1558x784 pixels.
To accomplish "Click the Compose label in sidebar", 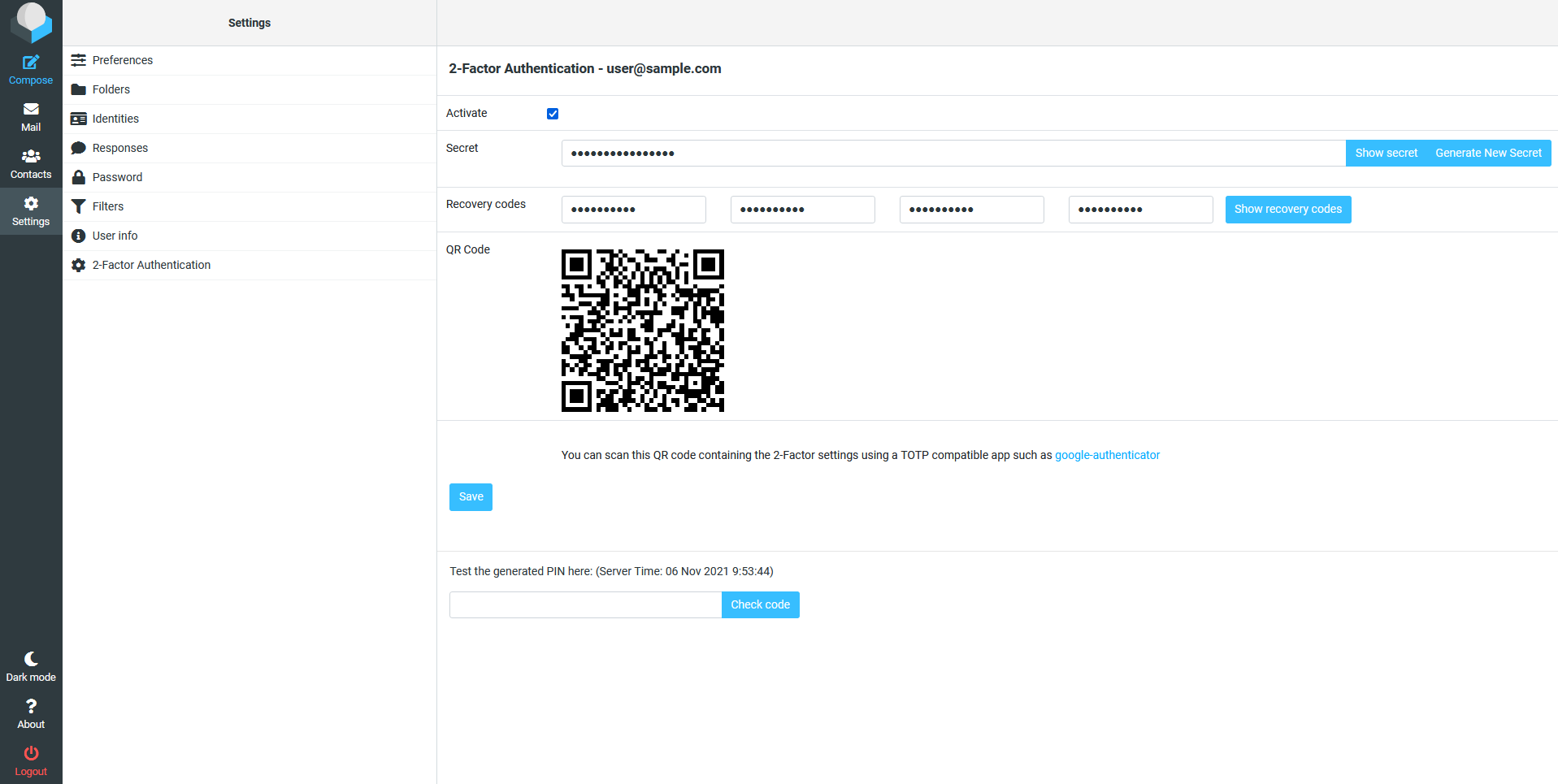I will pos(31,80).
